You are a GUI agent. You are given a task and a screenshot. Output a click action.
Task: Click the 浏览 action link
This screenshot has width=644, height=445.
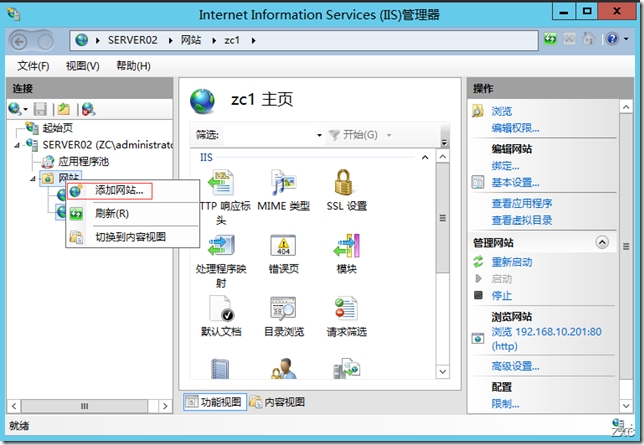click(x=501, y=111)
